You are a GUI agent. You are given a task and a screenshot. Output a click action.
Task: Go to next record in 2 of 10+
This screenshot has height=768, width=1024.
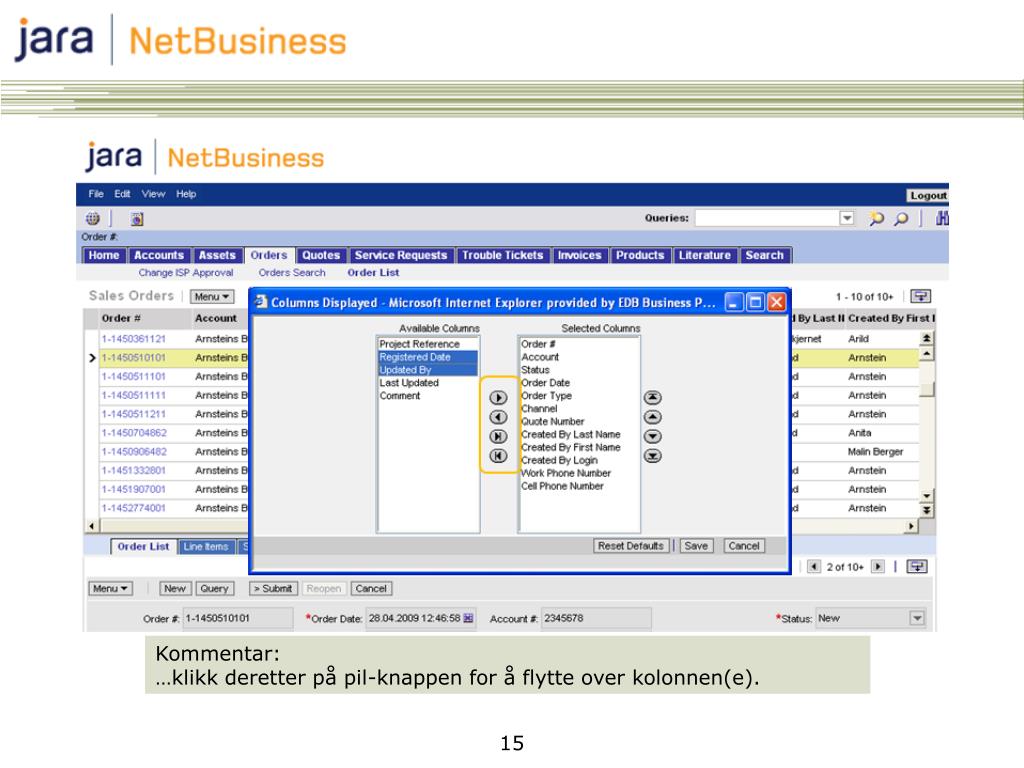pyautogui.click(x=878, y=566)
